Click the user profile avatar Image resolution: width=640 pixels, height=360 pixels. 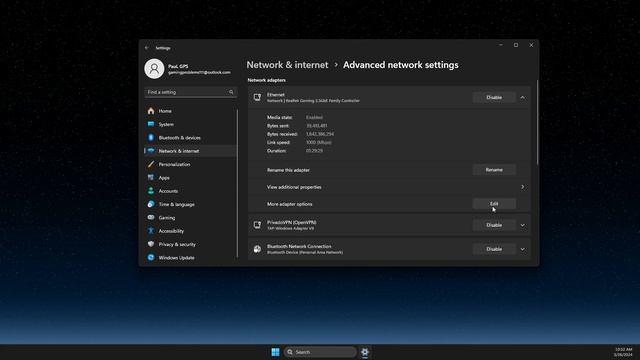click(154, 69)
